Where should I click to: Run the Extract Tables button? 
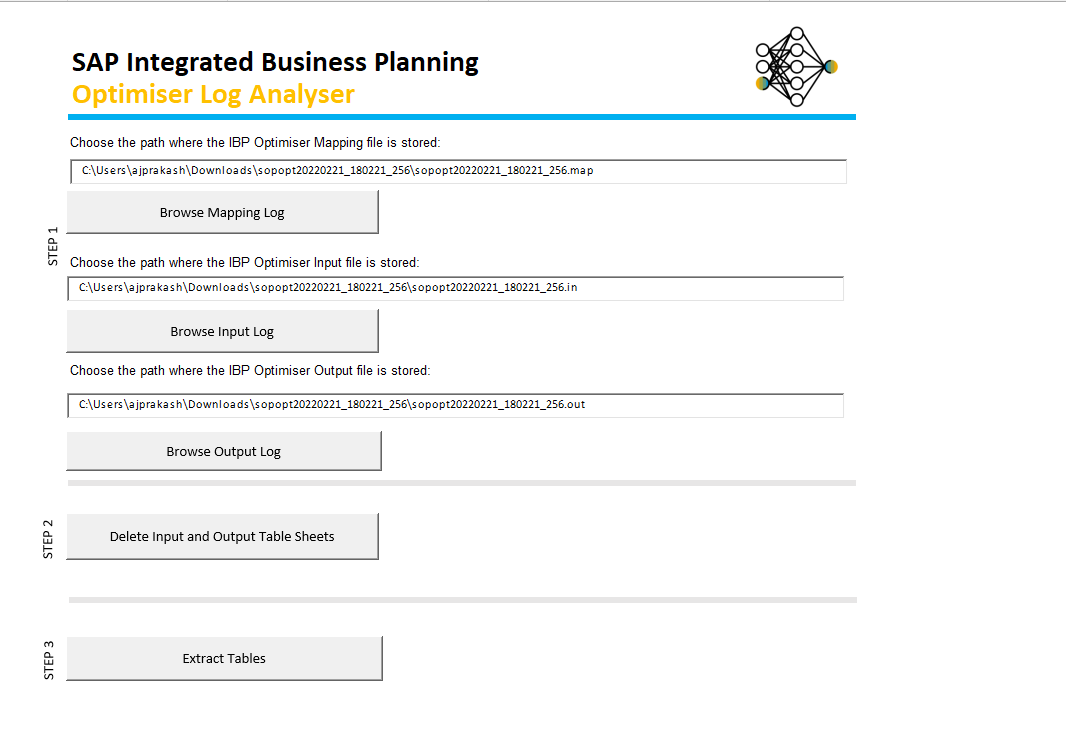click(224, 659)
